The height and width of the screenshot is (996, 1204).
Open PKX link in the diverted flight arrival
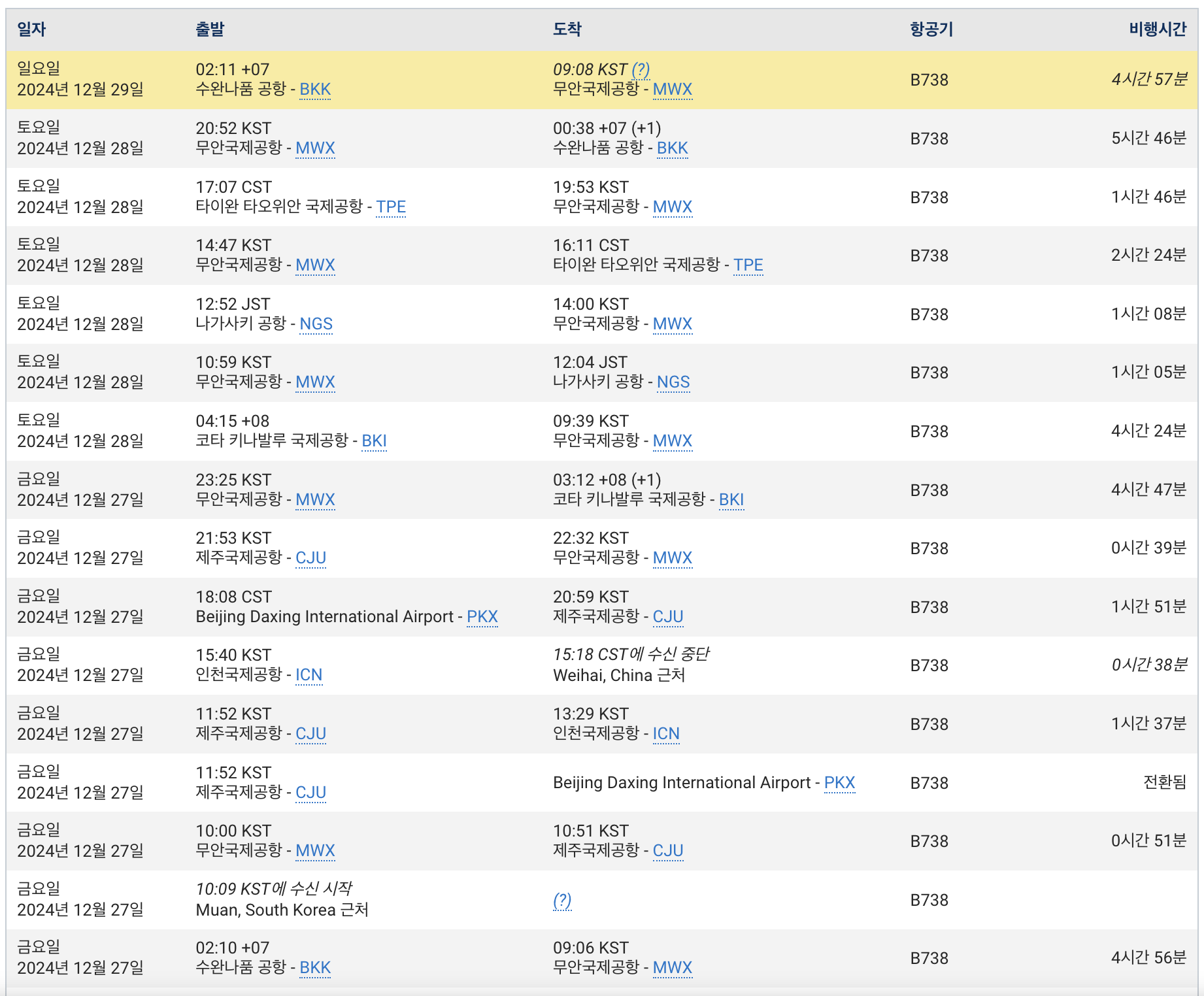[840, 783]
